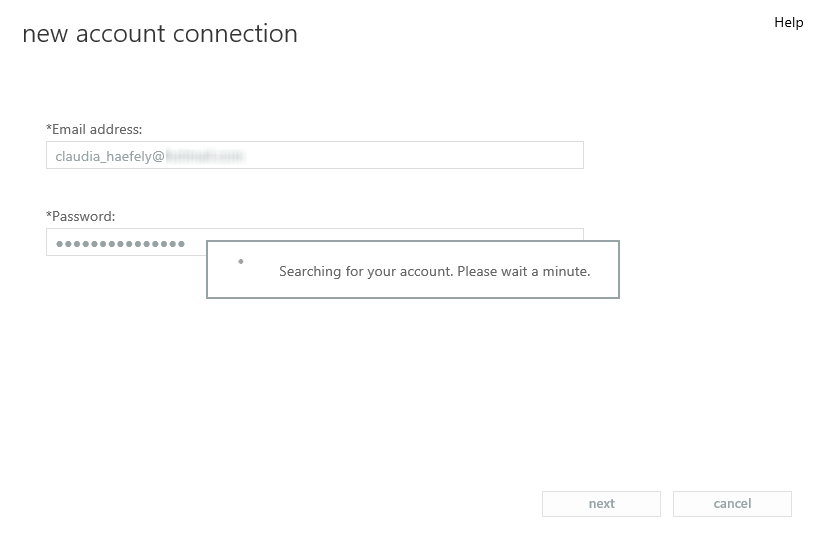The width and height of the screenshot is (826, 539).
Task: Click the 'Please wait a minute' text
Action: point(524,271)
